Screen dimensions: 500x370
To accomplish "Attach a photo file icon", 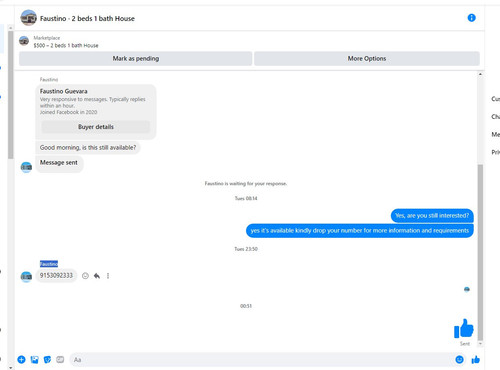I will [34, 360].
